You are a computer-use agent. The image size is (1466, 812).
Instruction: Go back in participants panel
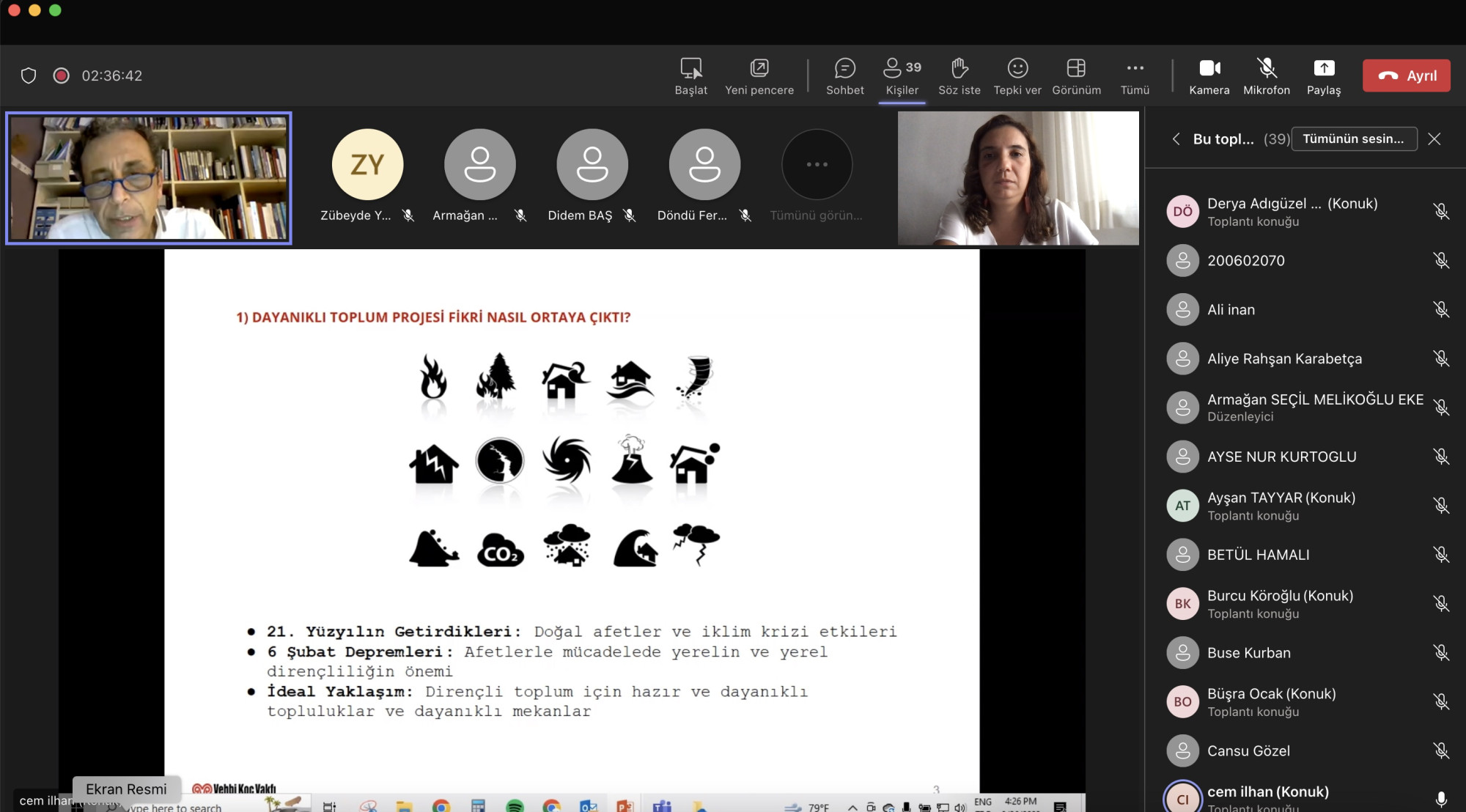coord(1176,139)
